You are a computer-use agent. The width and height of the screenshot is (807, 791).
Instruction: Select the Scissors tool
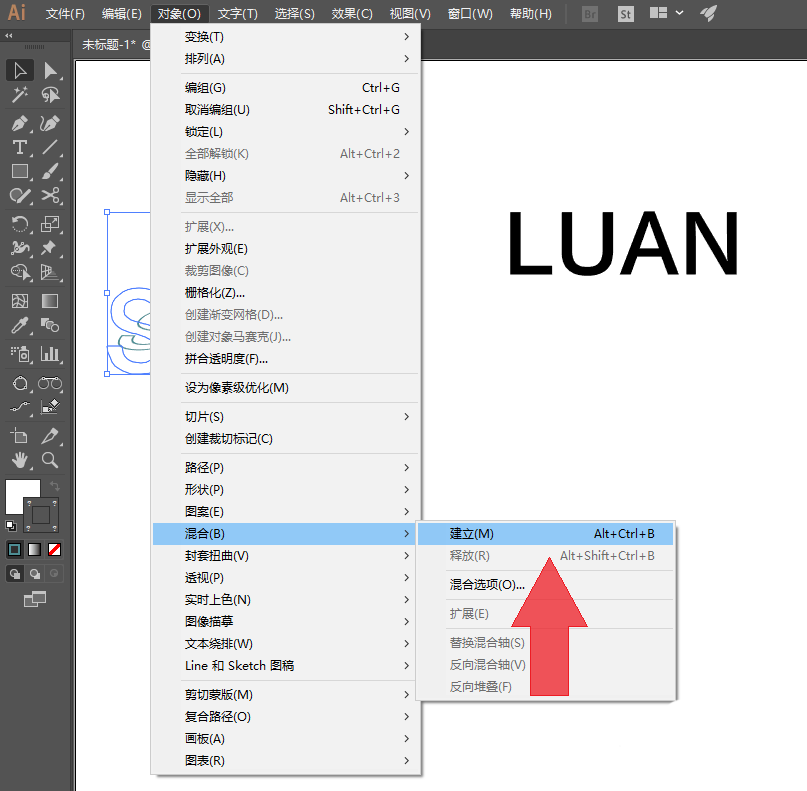coord(50,196)
